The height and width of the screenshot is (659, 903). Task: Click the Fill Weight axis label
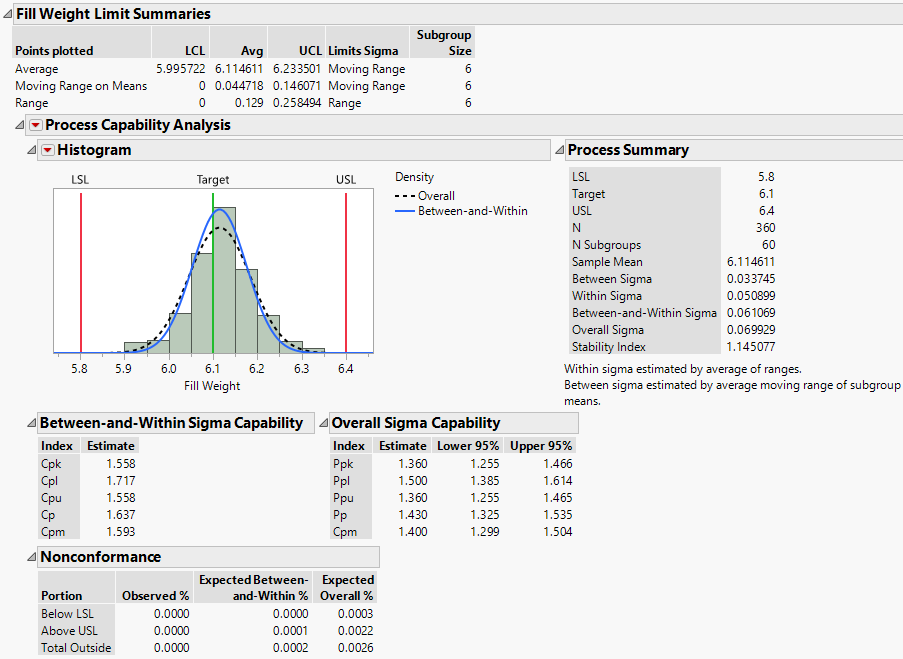[x=212, y=385]
